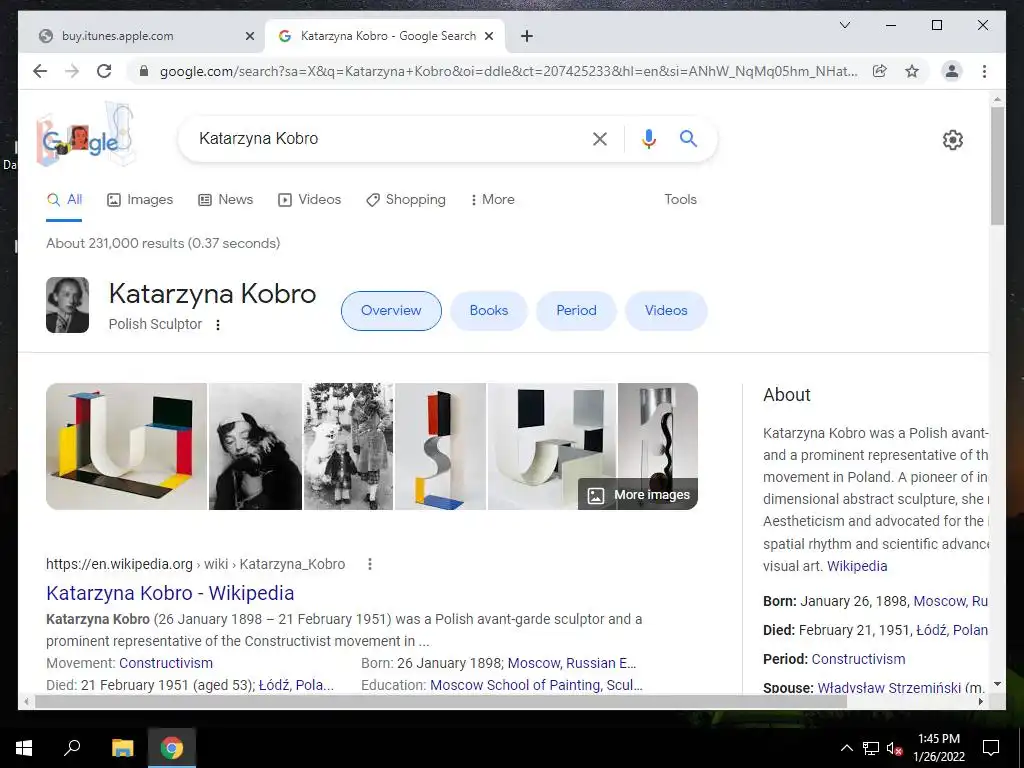
Task: Open Łódź link in Died row of About
Action: point(952,630)
